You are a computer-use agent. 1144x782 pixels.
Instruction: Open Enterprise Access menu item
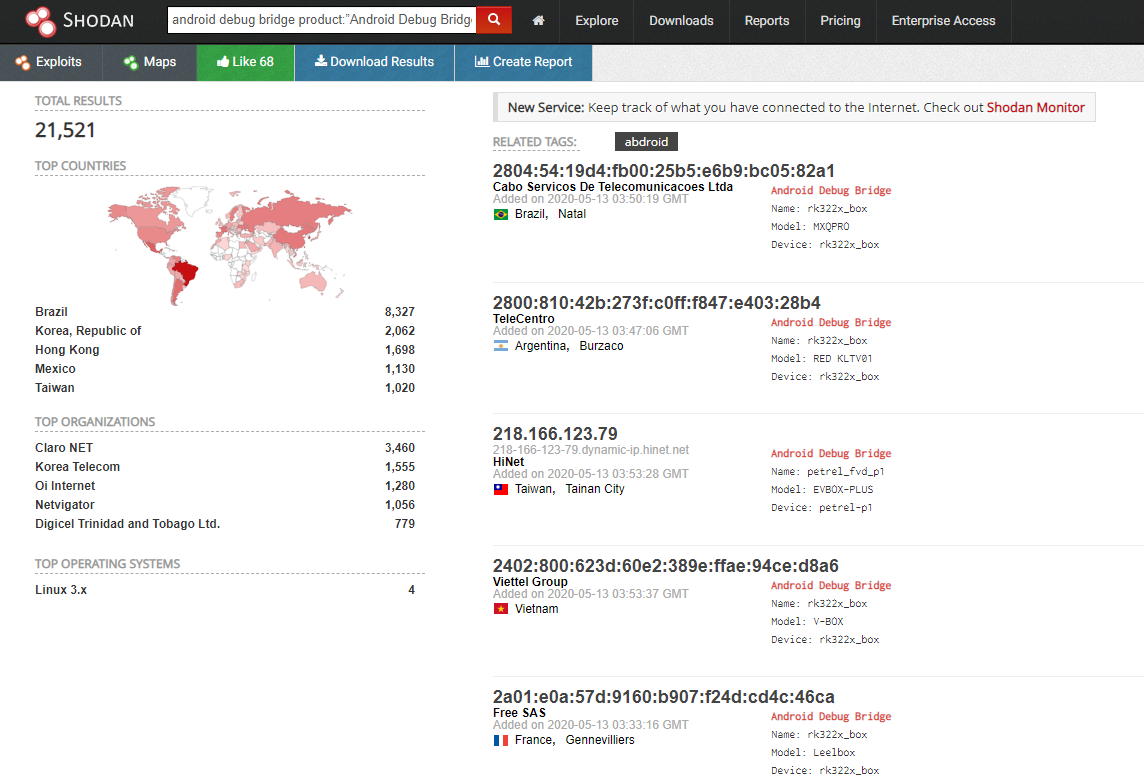click(x=943, y=21)
